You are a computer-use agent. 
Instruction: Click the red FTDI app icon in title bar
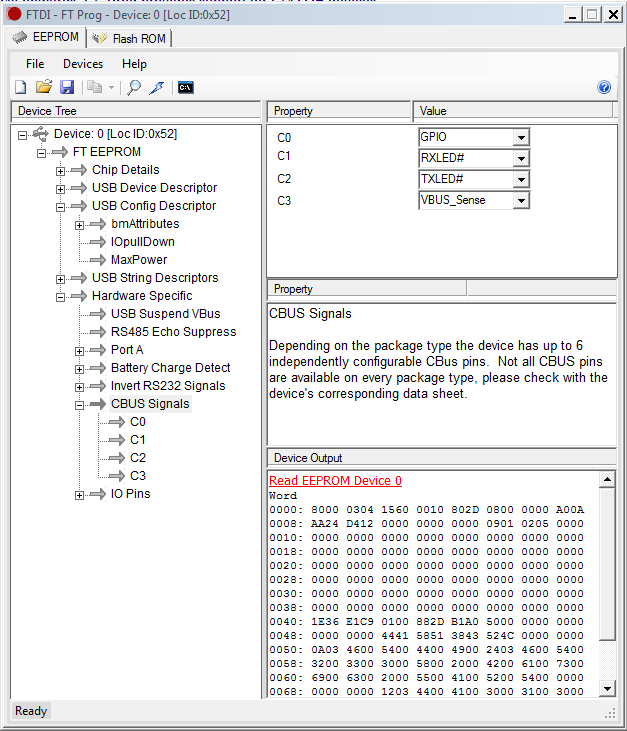(x=14, y=14)
